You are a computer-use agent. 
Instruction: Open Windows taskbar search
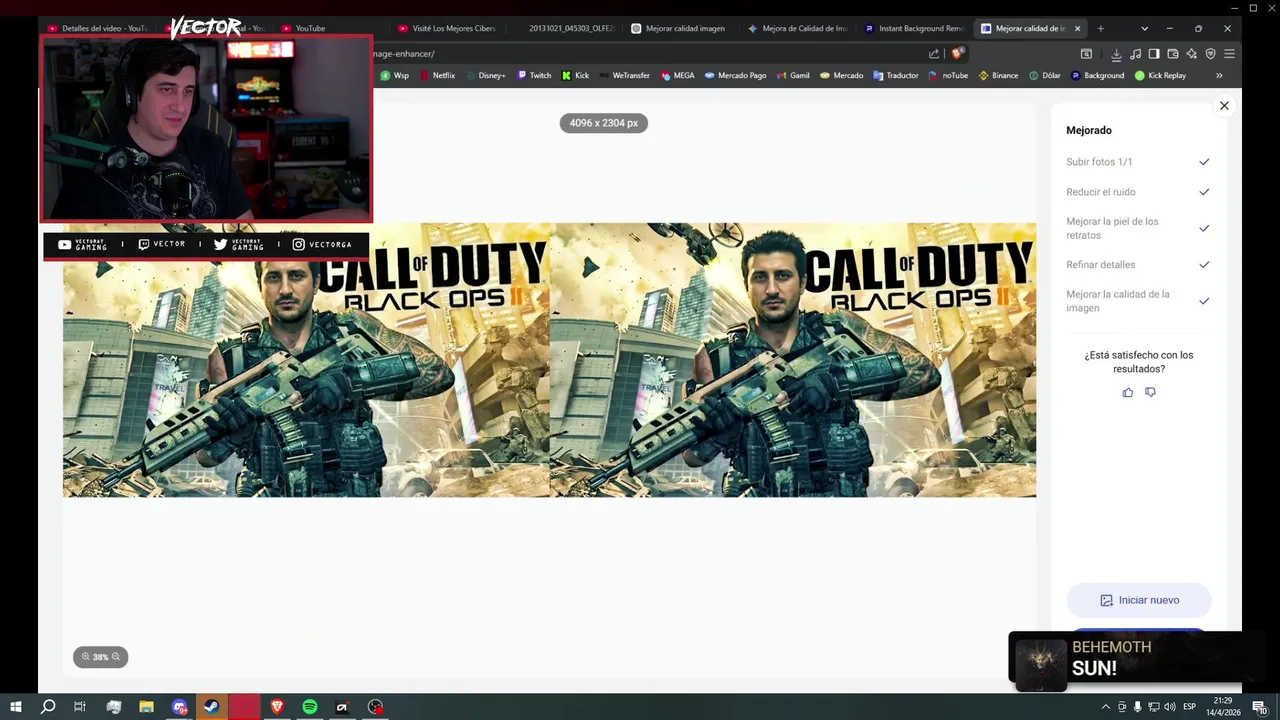click(48, 707)
